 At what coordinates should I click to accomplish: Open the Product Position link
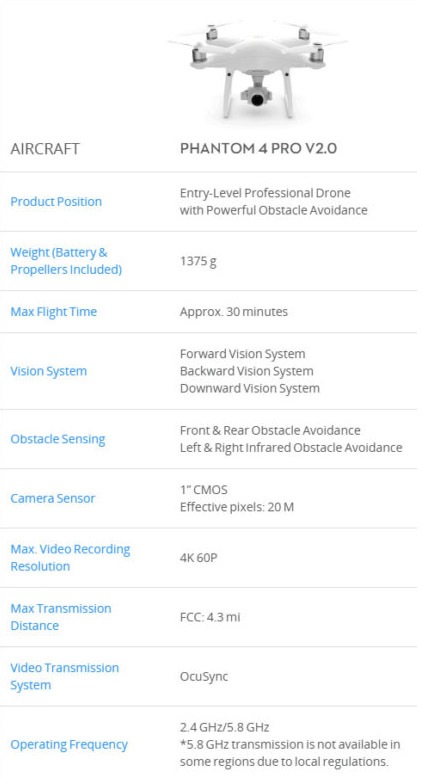(x=56, y=202)
